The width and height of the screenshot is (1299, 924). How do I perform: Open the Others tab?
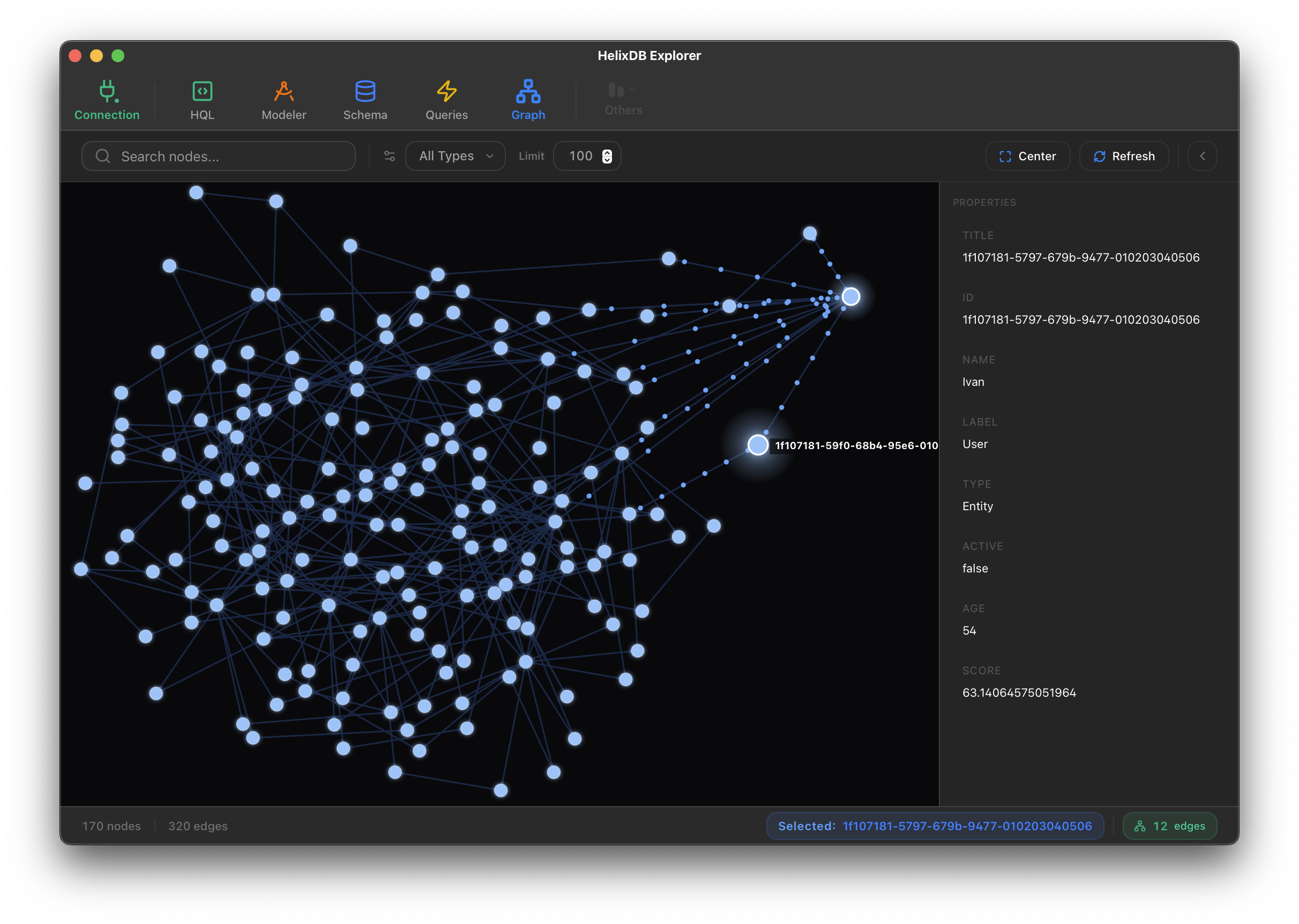[623, 100]
